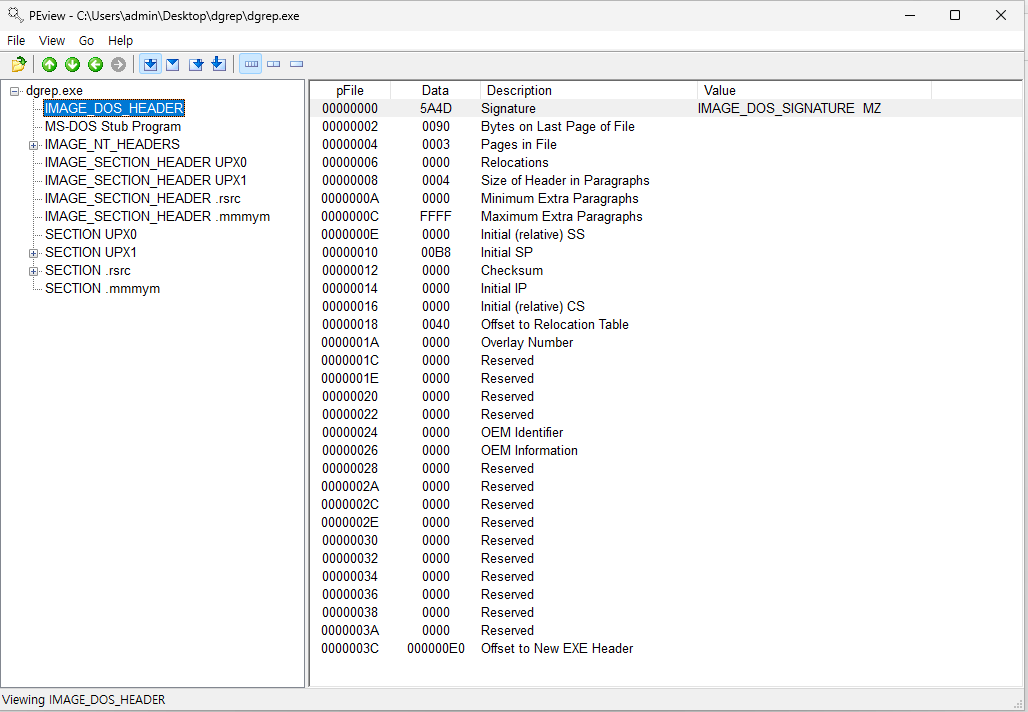The image size is (1028, 712).
Task: Click the OEM Information row
Action: pos(665,451)
